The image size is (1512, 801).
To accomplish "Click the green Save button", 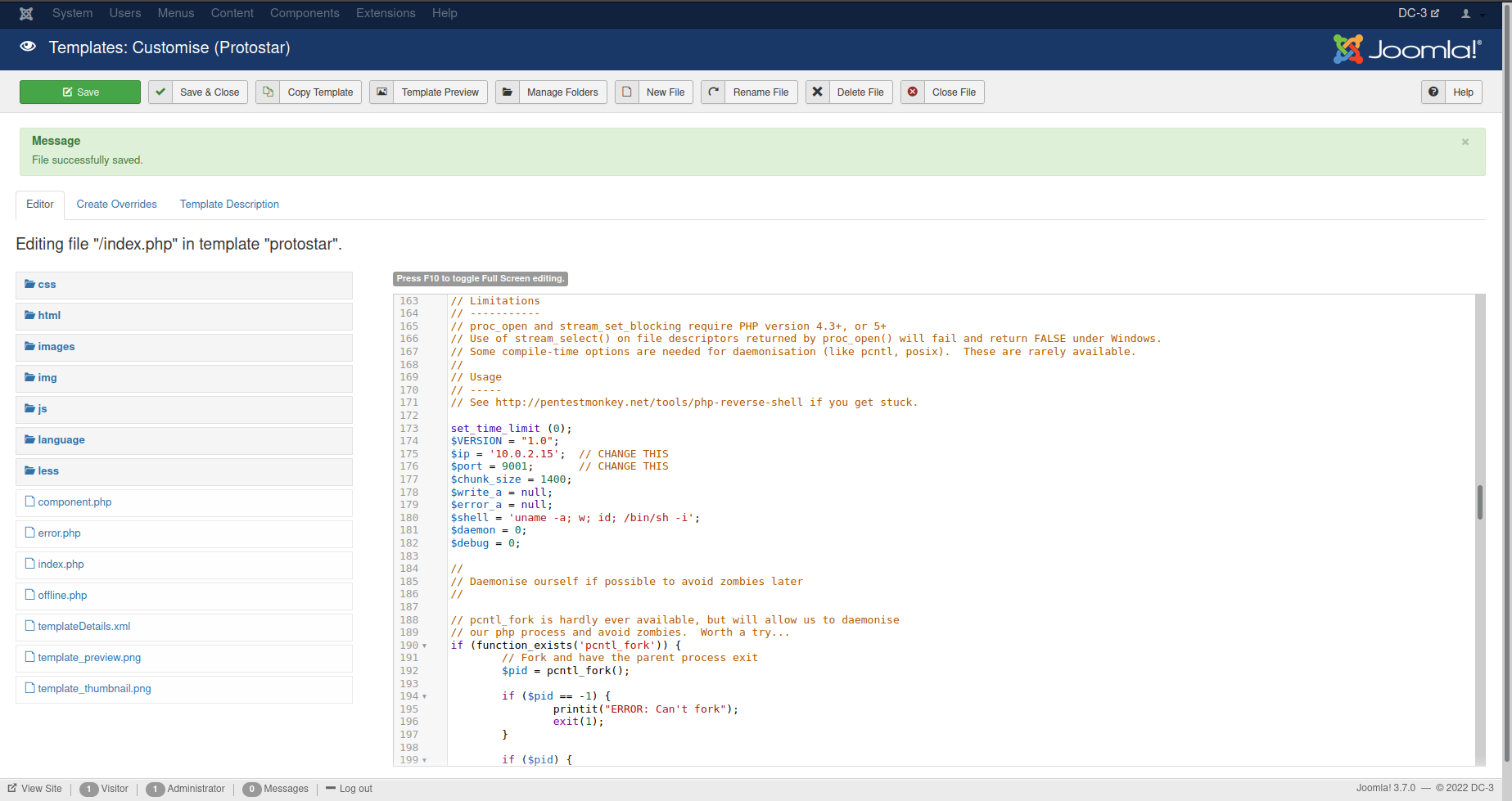I will click(80, 92).
